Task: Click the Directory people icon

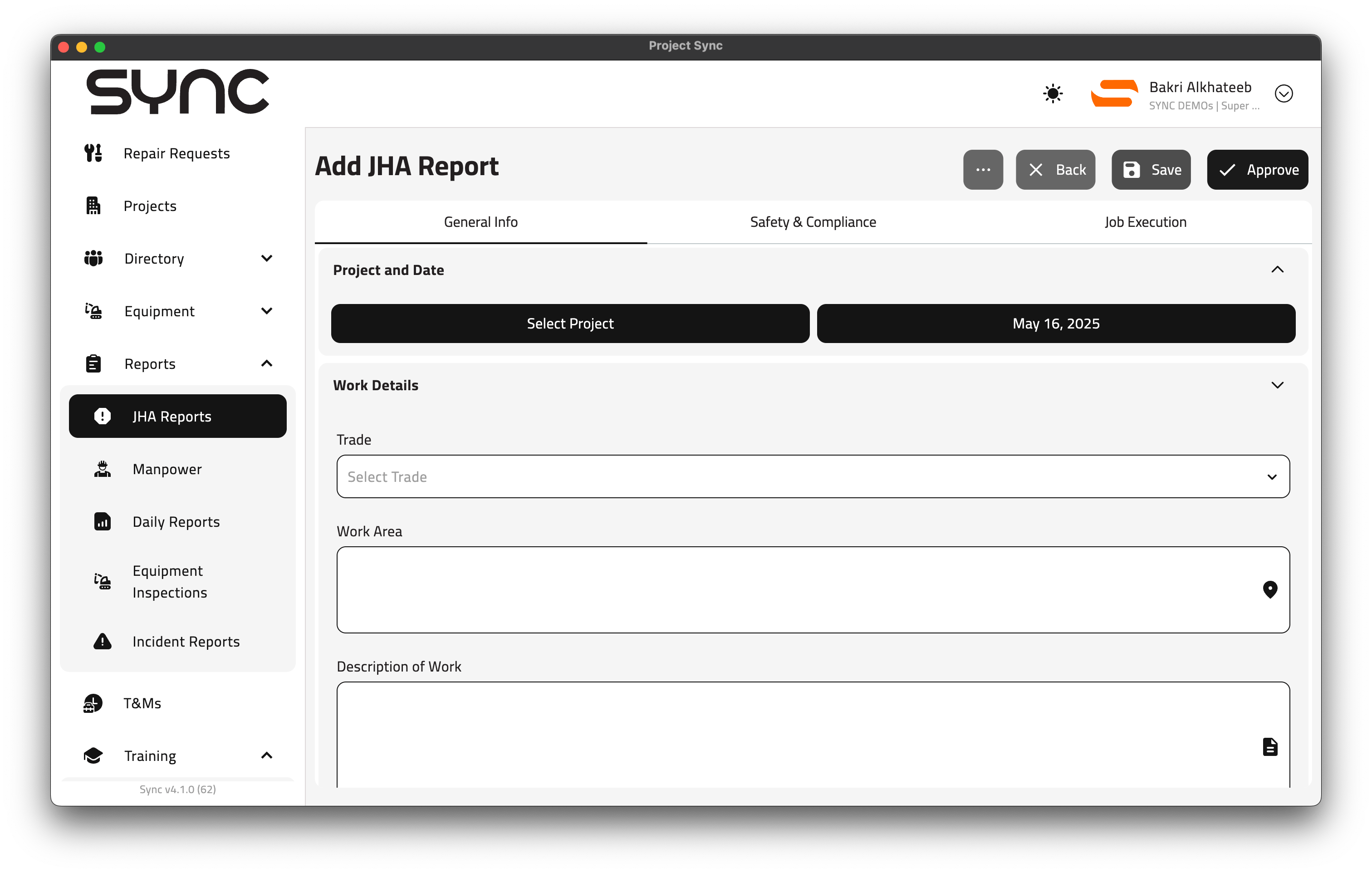Action: [x=93, y=258]
